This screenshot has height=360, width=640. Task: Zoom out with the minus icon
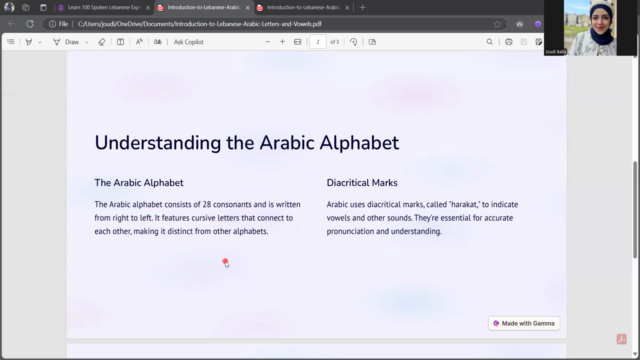[x=267, y=42]
